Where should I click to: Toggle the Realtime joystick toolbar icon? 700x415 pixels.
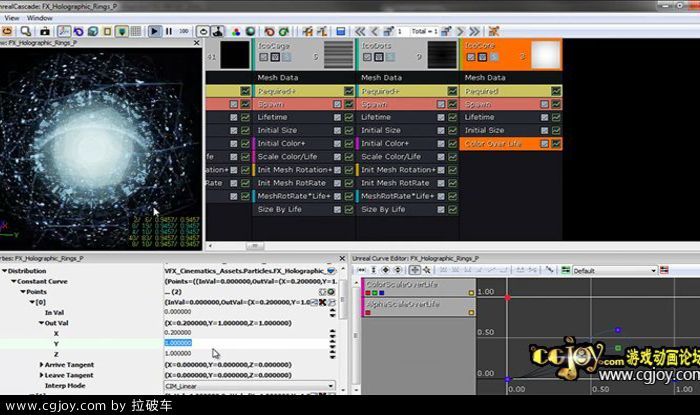point(218,31)
